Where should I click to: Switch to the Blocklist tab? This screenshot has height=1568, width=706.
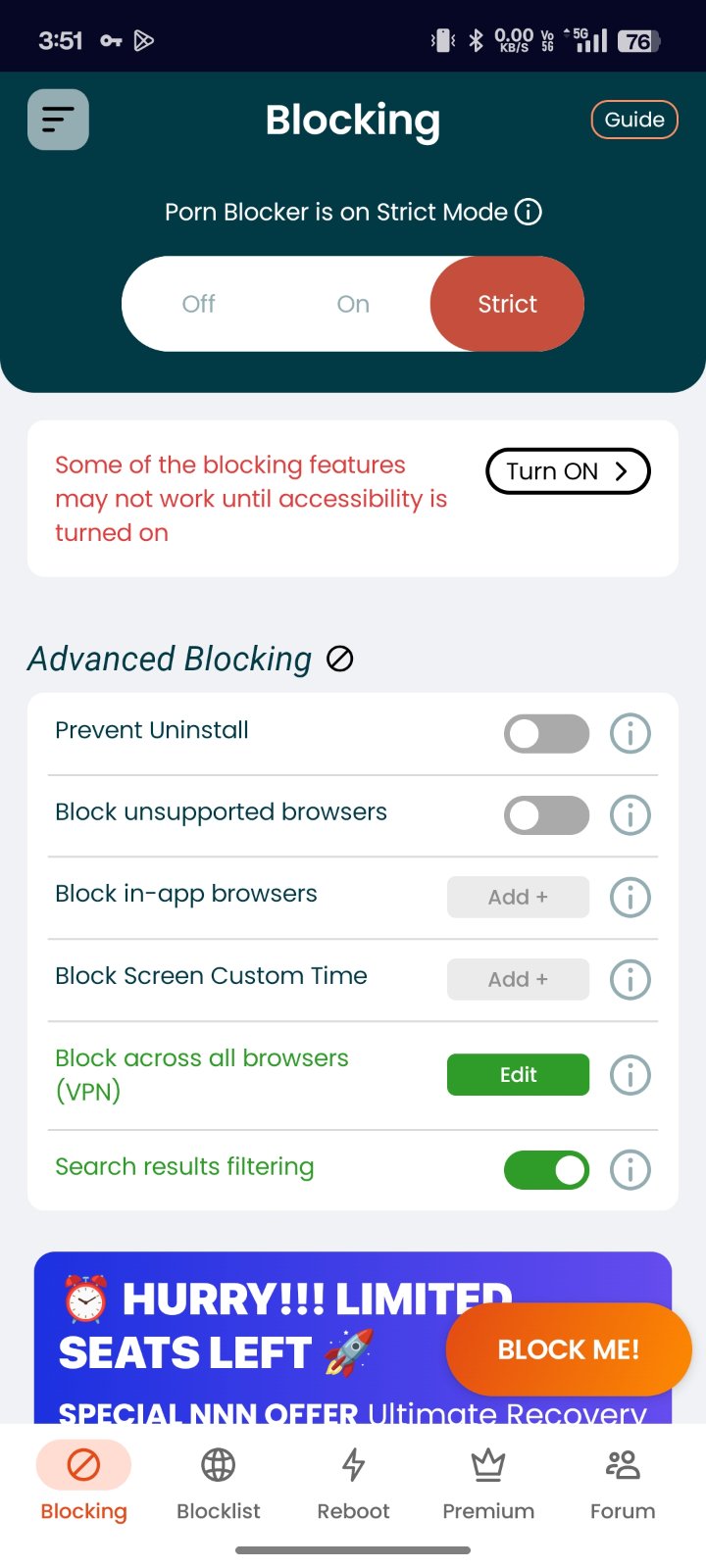218,1484
